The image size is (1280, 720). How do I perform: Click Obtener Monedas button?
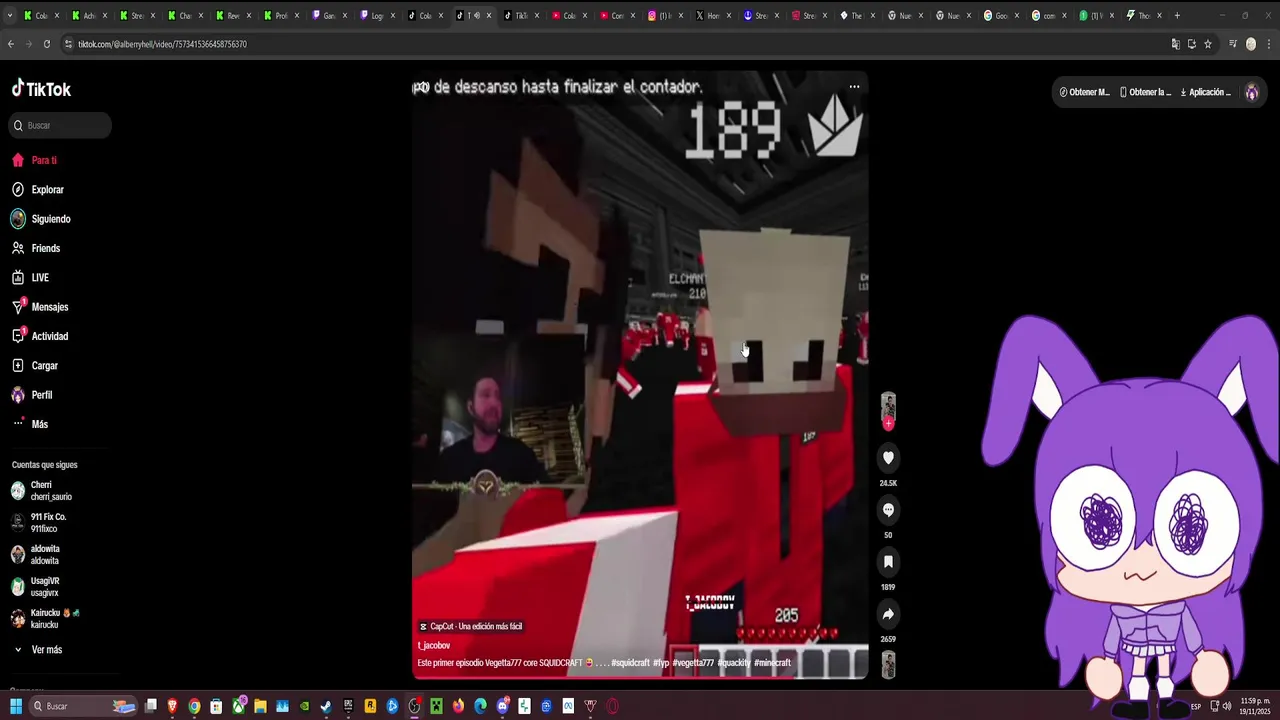pos(1085,92)
